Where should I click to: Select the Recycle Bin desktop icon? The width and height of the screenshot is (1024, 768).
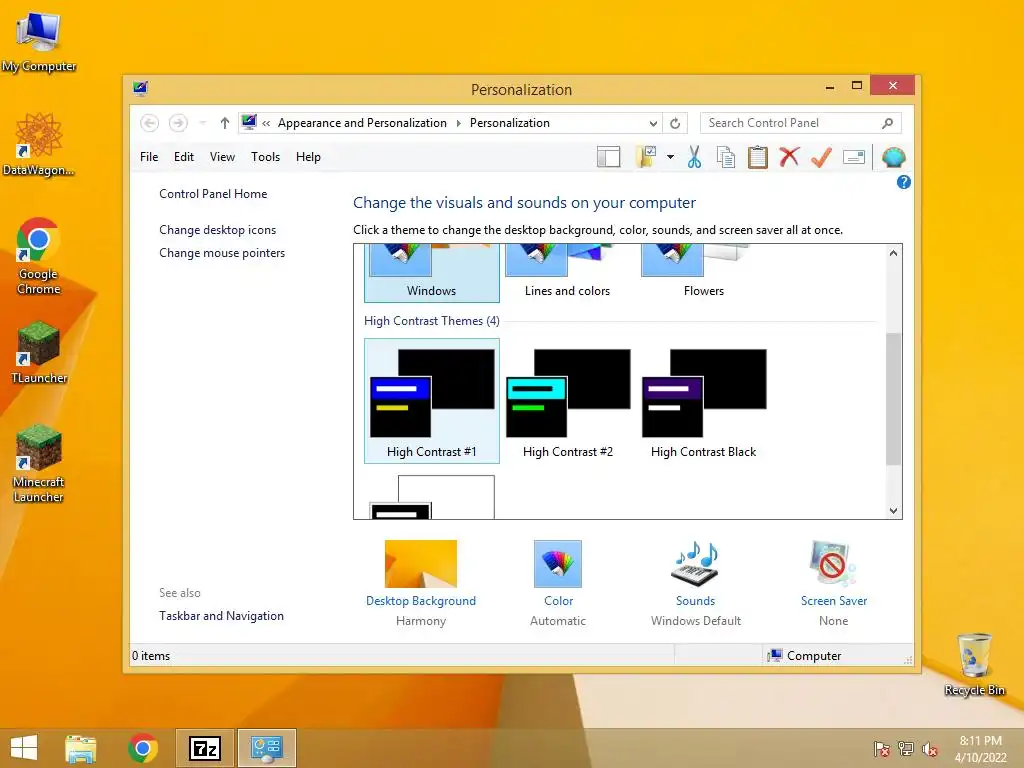click(974, 664)
